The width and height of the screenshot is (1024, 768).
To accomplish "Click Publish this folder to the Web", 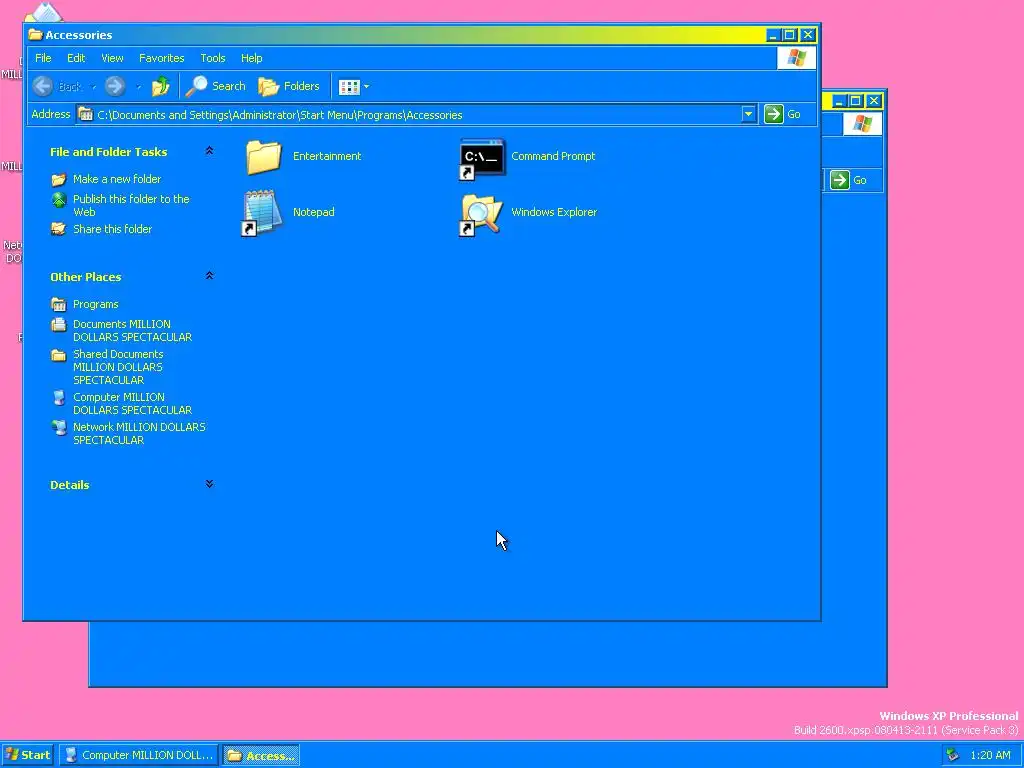I will (131, 206).
